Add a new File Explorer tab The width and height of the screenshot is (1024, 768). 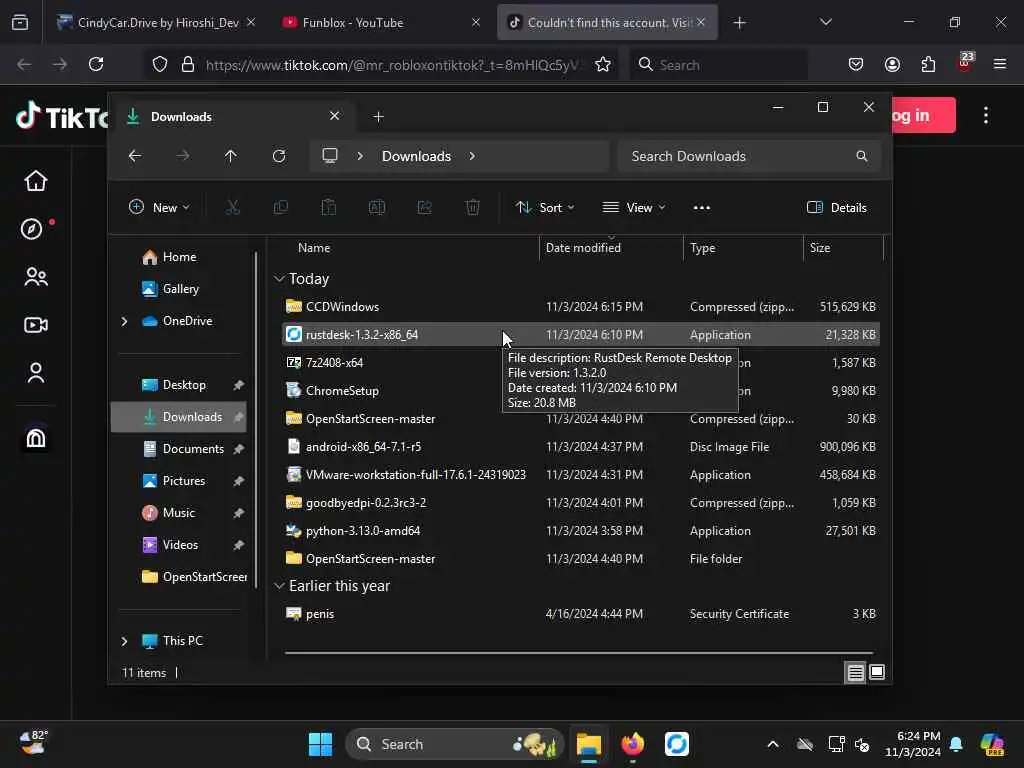(x=378, y=116)
